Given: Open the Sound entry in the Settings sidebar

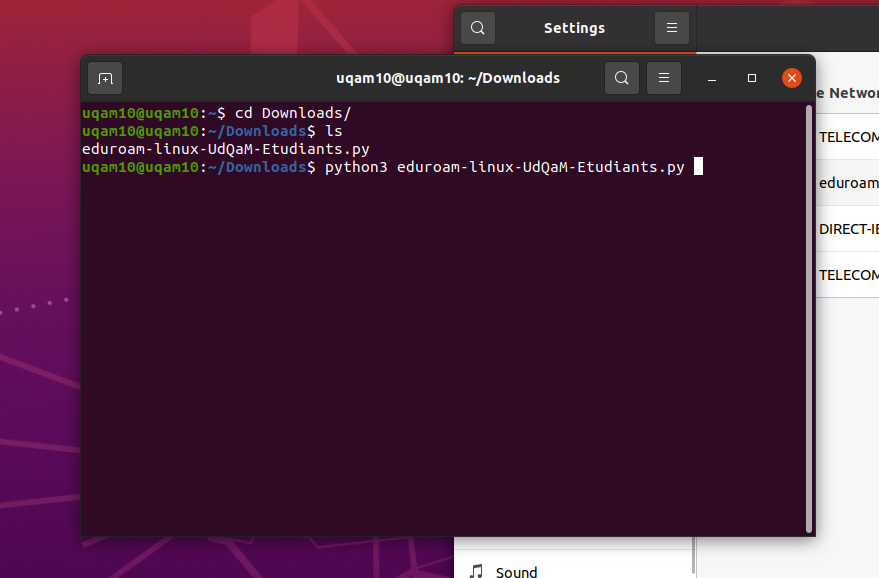Looking at the screenshot, I should (573, 565).
